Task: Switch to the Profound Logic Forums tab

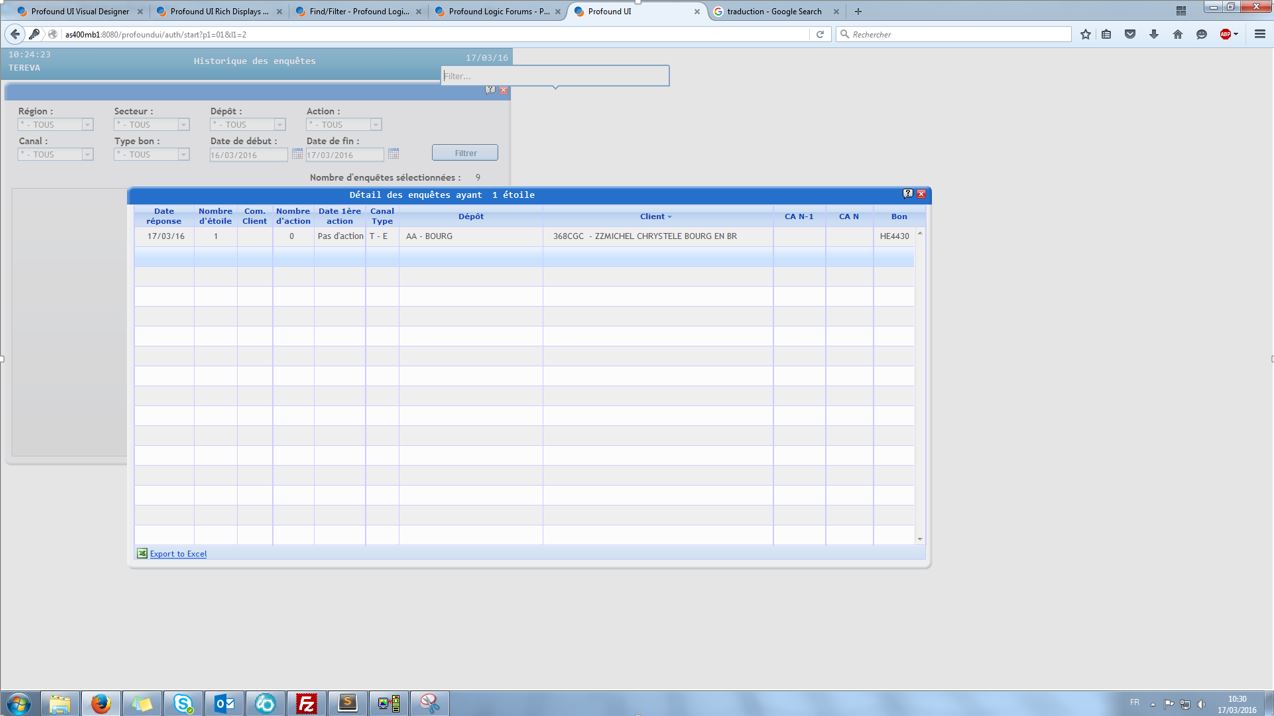Action: pos(498,11)
